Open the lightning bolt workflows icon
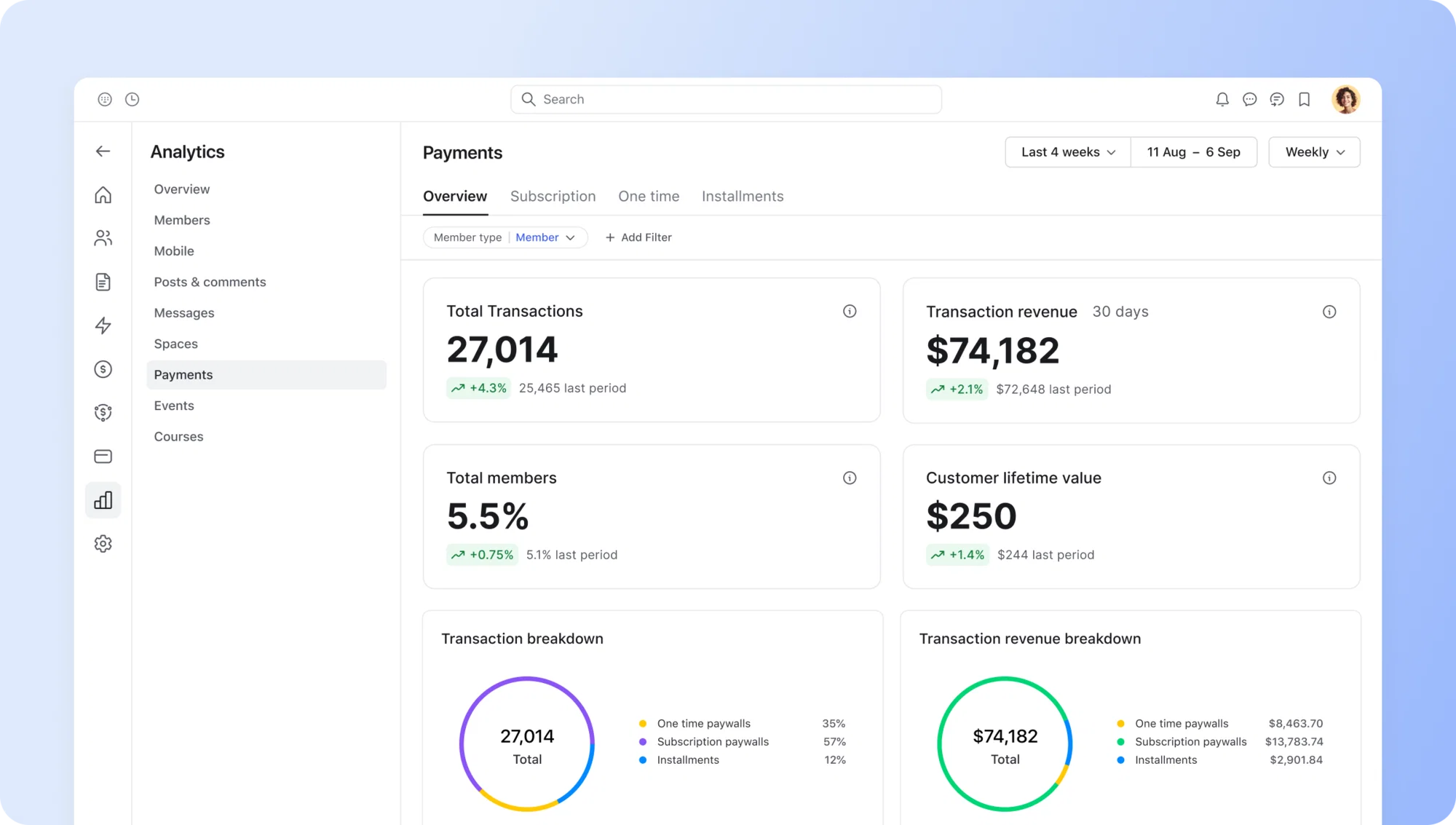 pos(103,325)
